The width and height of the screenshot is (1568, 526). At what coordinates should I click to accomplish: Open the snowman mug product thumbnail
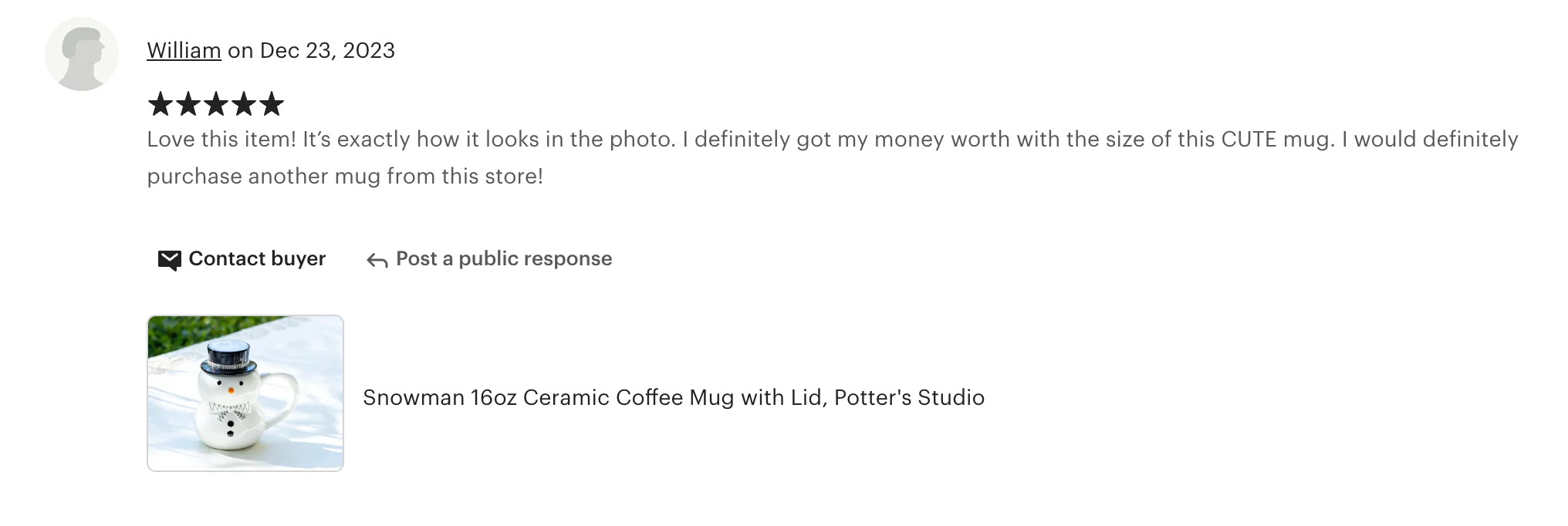coord(245,393)
